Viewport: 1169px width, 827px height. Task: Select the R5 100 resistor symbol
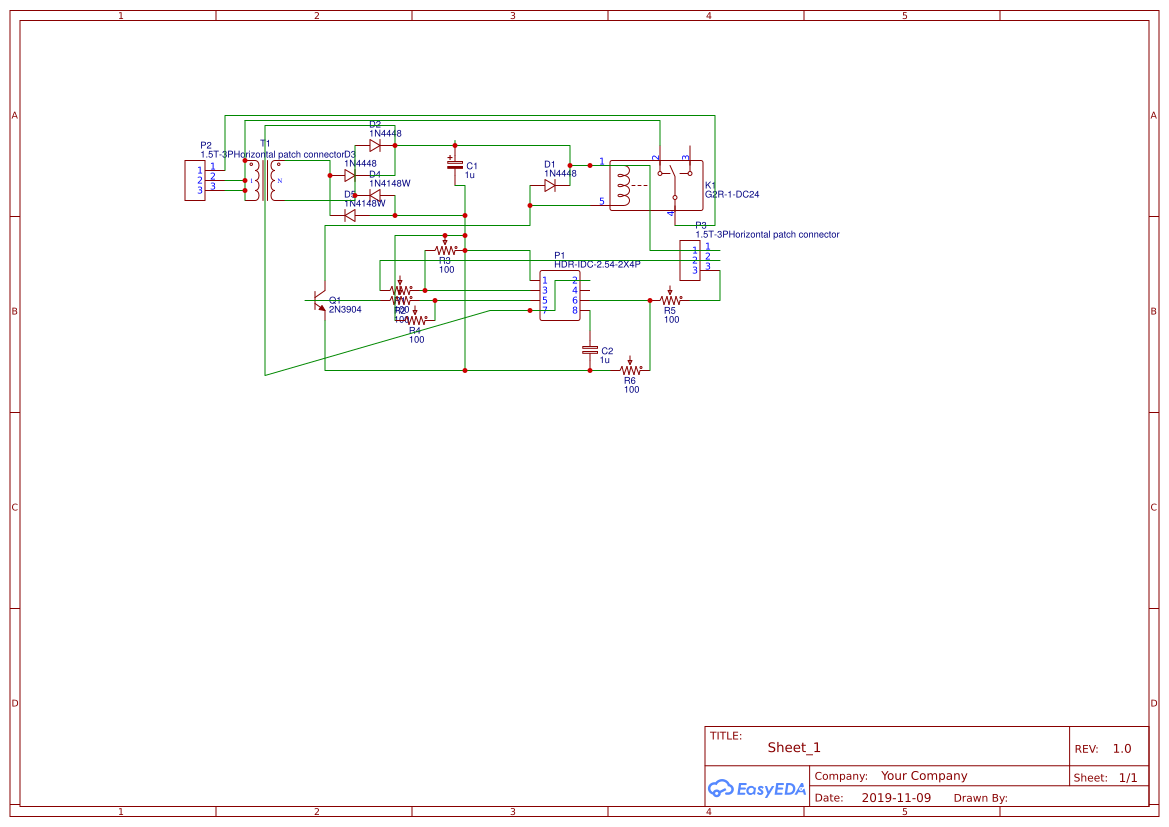pyautogui.click(x=670, y=299)
